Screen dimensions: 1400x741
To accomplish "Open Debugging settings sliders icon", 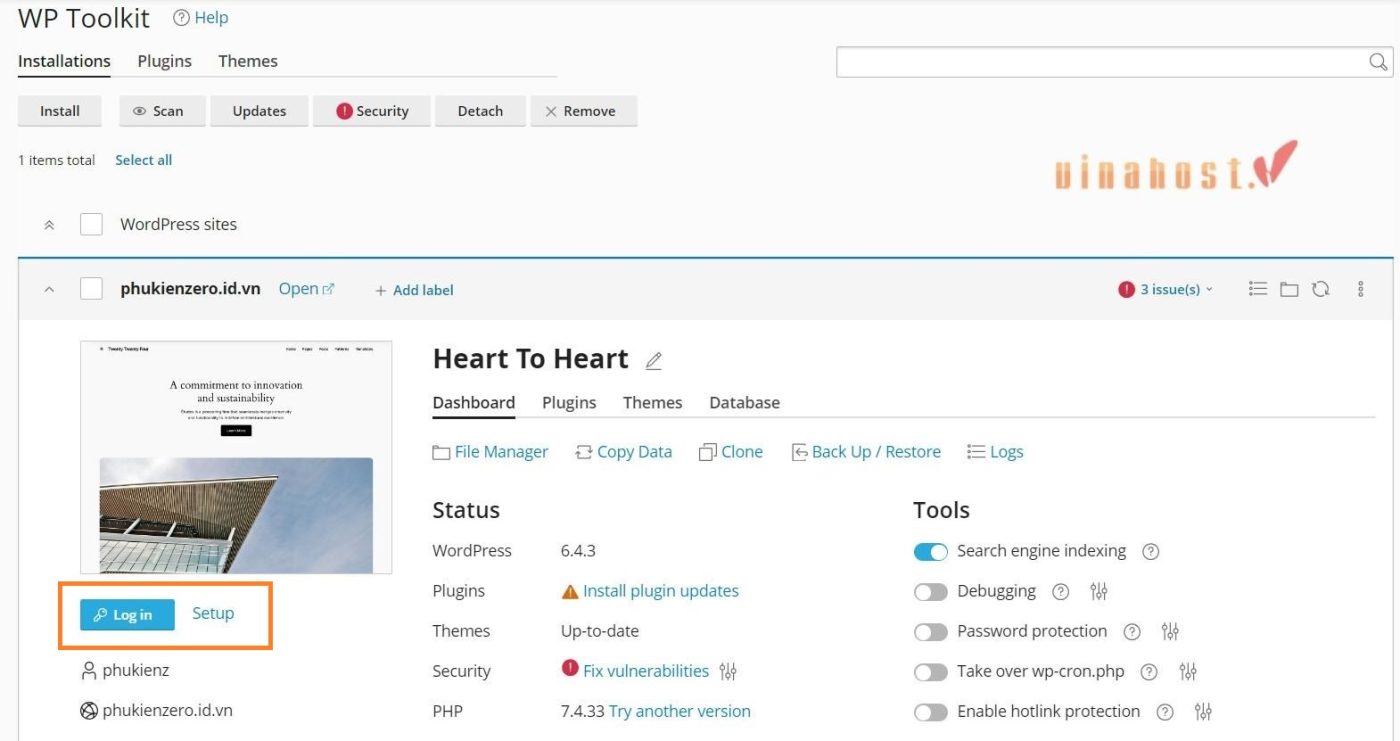I will pyautogui.click(x=1099, y=591).
